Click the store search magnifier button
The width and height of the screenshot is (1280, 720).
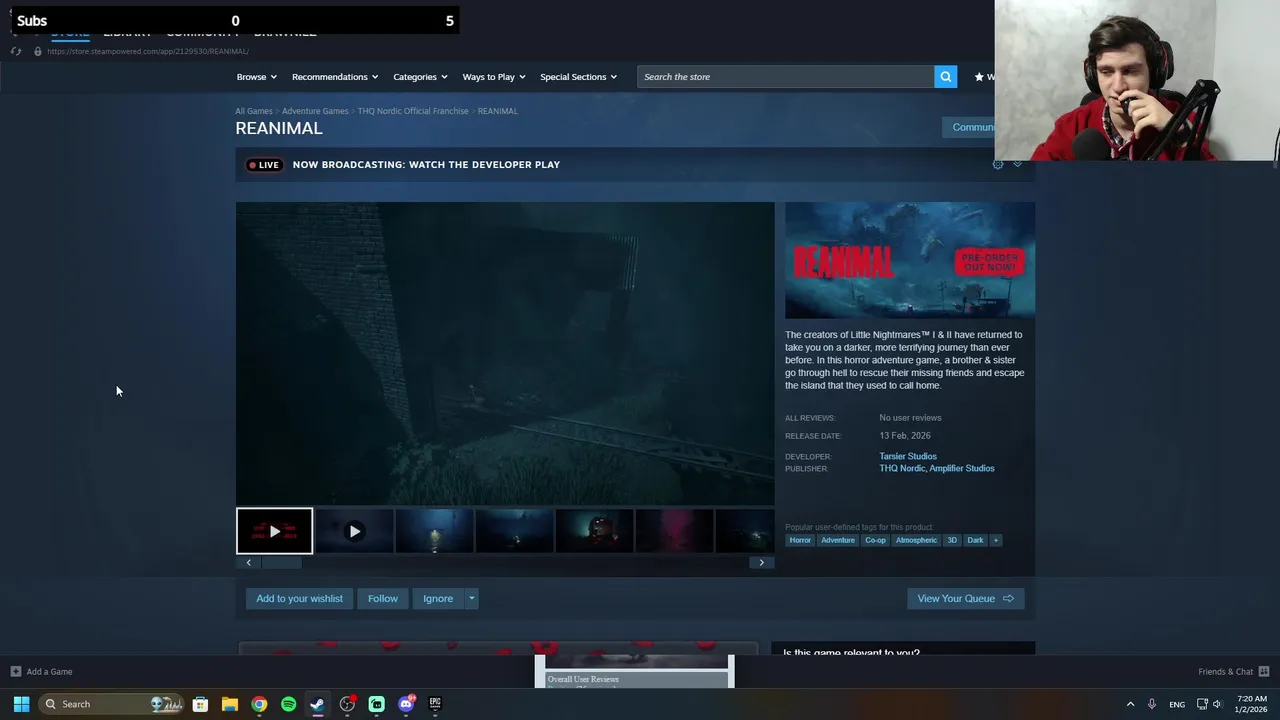[x=945, y=77]
